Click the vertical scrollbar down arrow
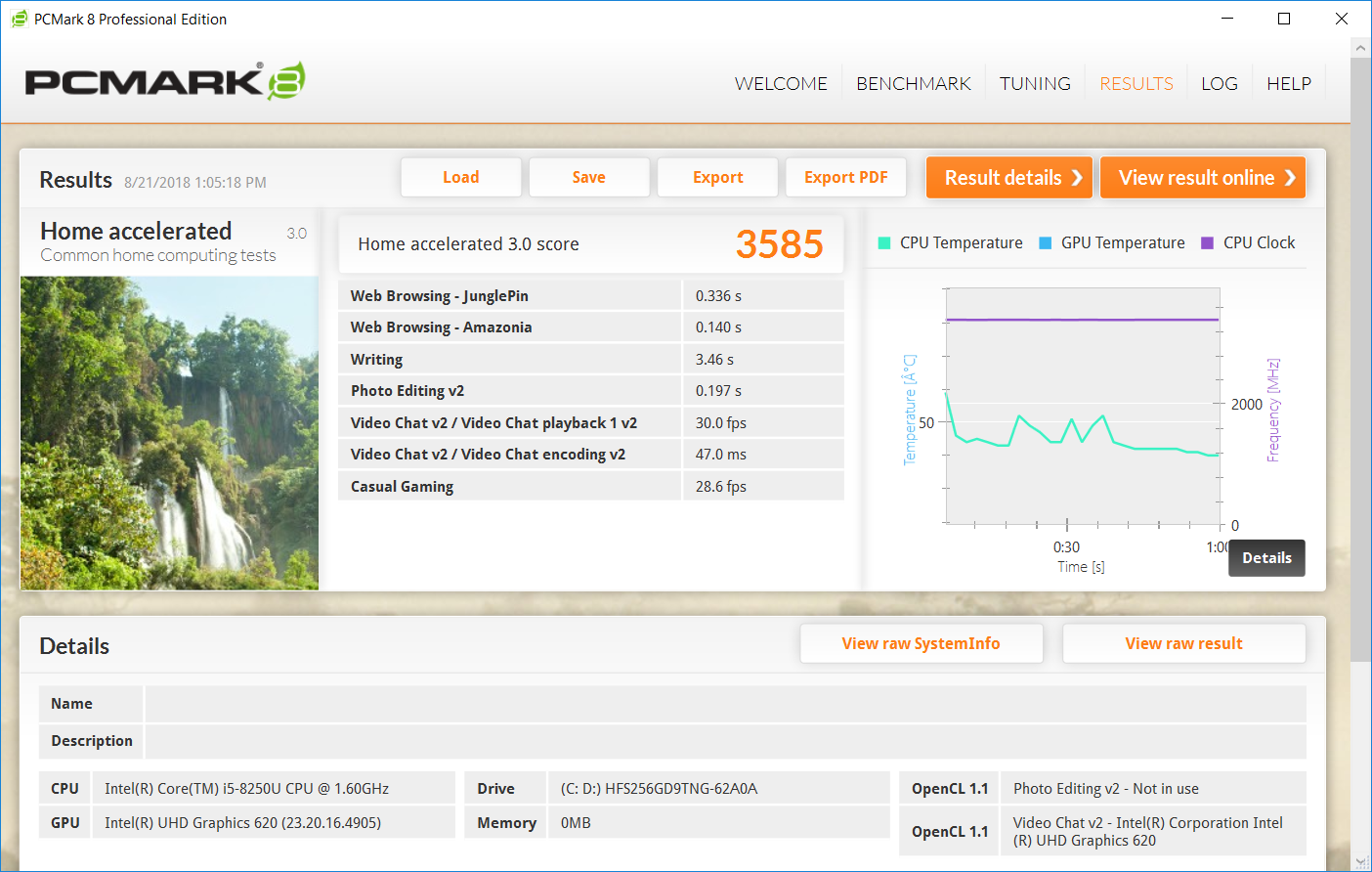 click(x=1360, y=861)
